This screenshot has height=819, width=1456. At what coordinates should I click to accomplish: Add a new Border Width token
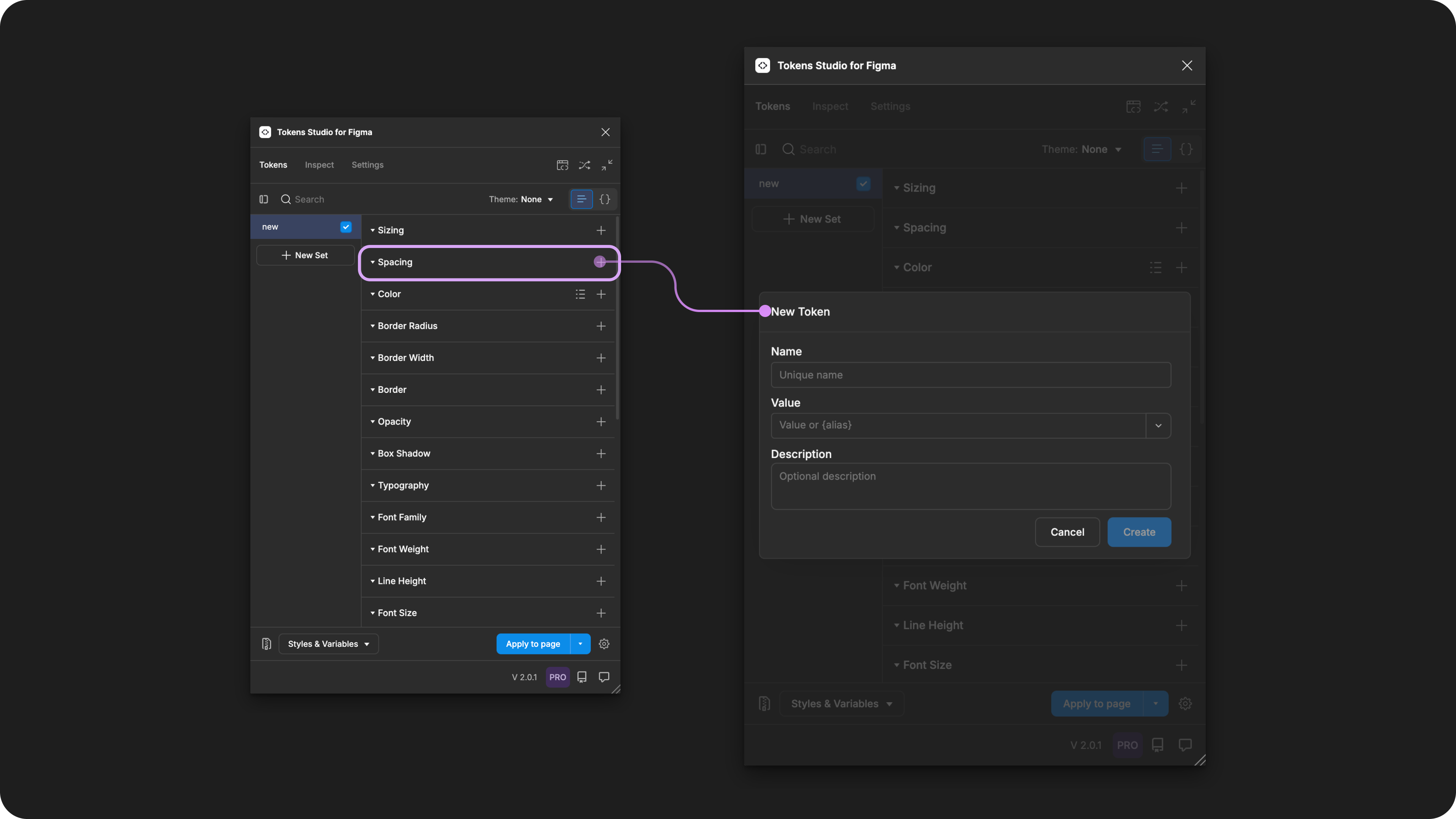tap(601, 358)
